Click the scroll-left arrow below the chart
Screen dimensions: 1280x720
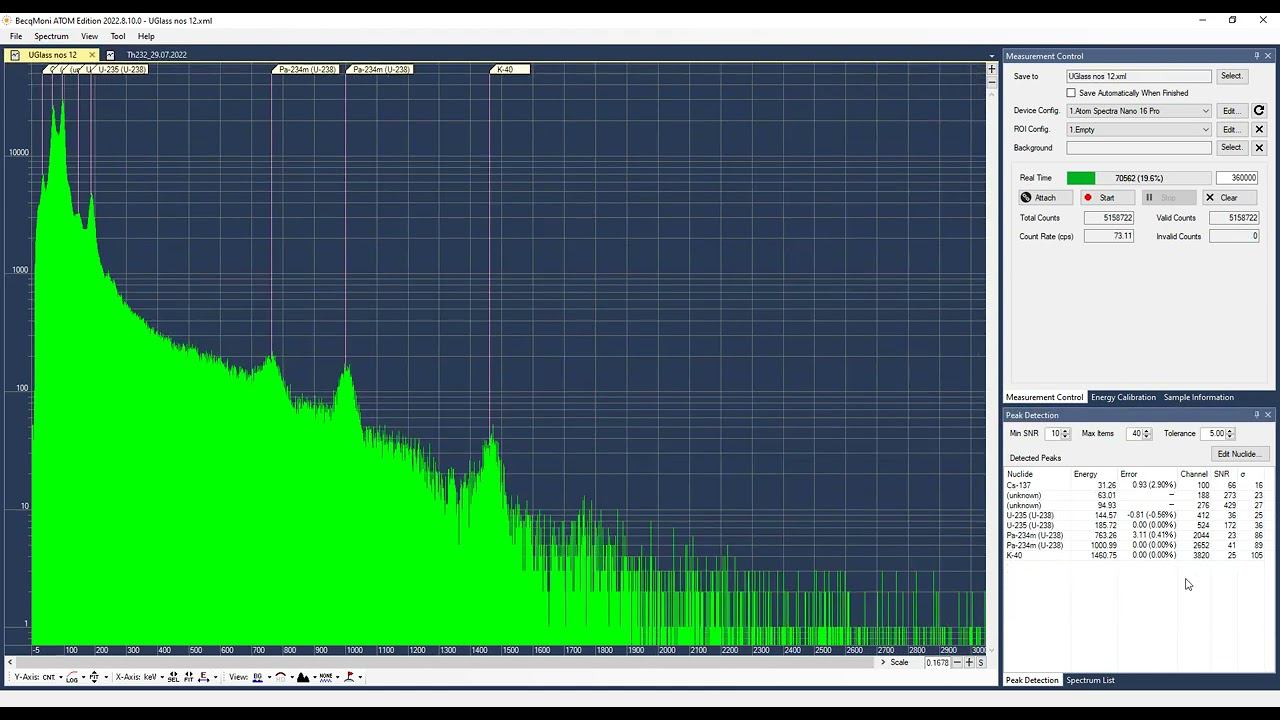click(x=9, y=662)
